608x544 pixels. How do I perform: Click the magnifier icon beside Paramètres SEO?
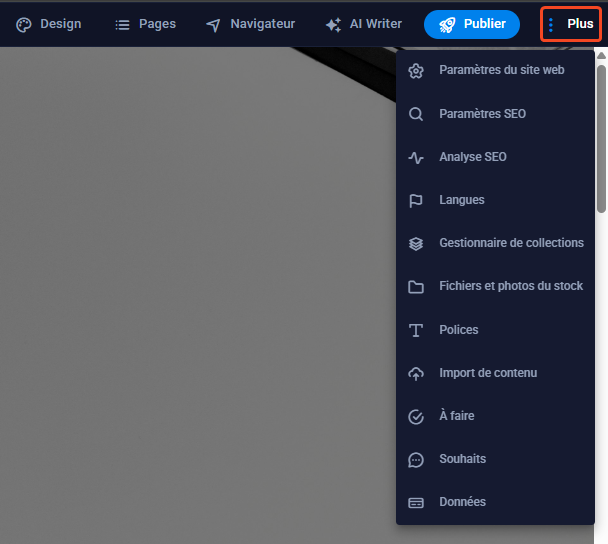[x=416, y=114]
